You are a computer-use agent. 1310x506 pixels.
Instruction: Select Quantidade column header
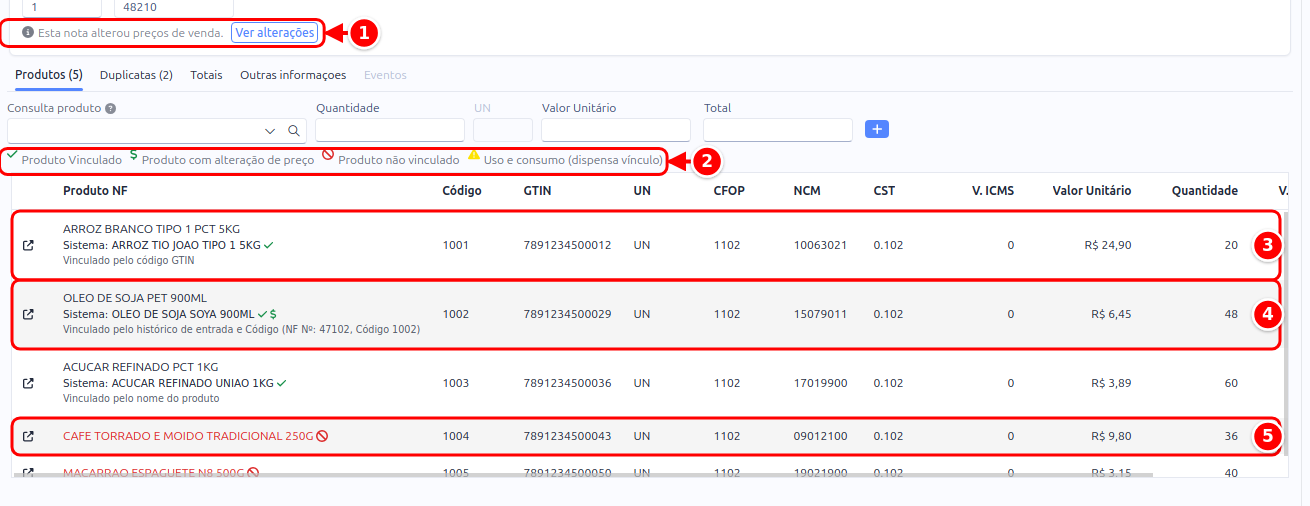[1205, 190]
